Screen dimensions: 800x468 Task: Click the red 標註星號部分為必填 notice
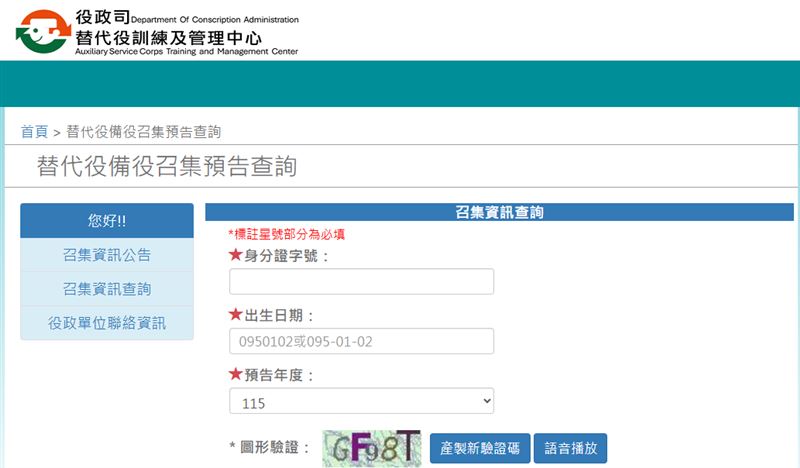point(286,234)
